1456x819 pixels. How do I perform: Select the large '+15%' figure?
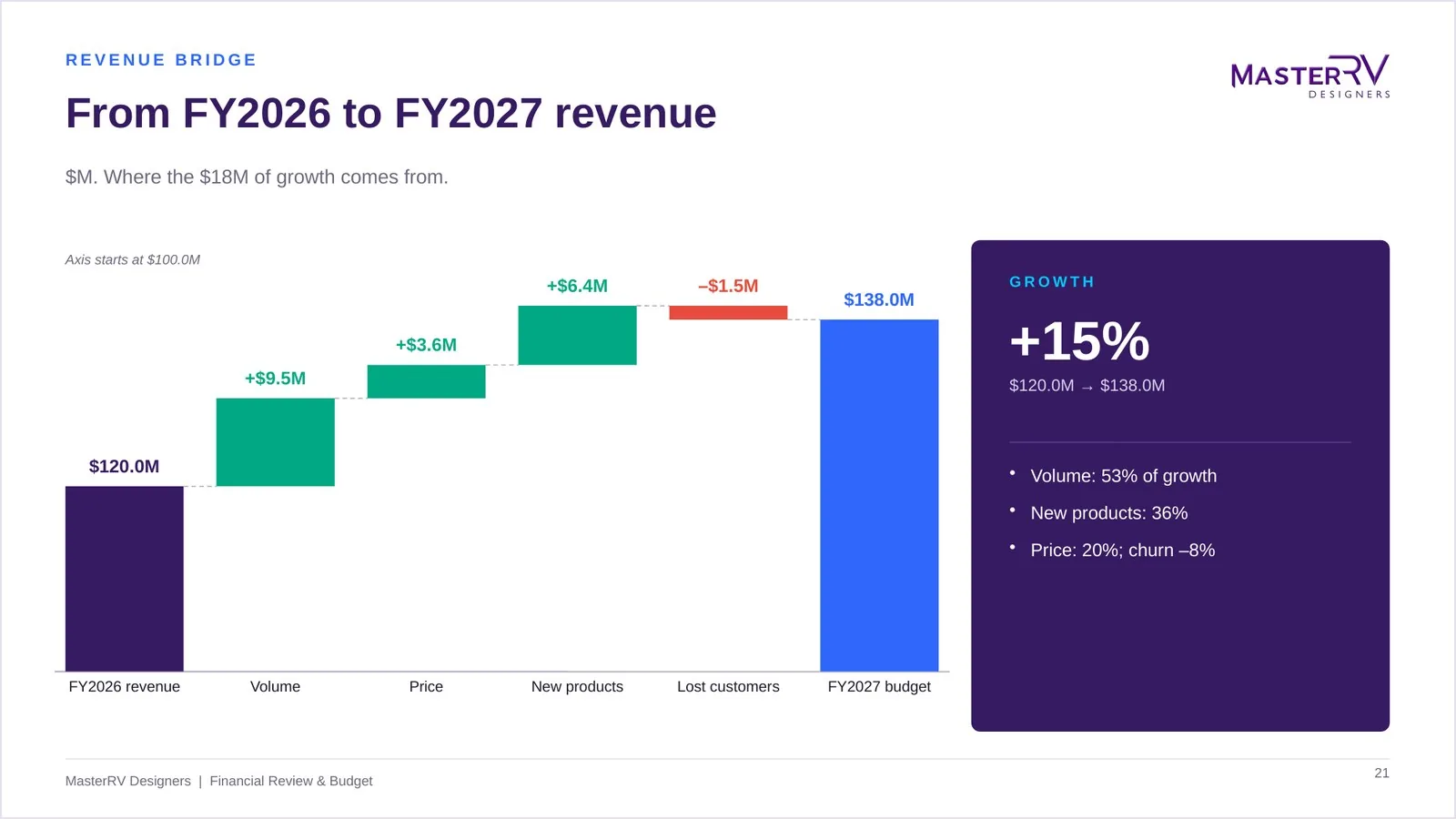pyautogui.click(x=1080, y=341)
